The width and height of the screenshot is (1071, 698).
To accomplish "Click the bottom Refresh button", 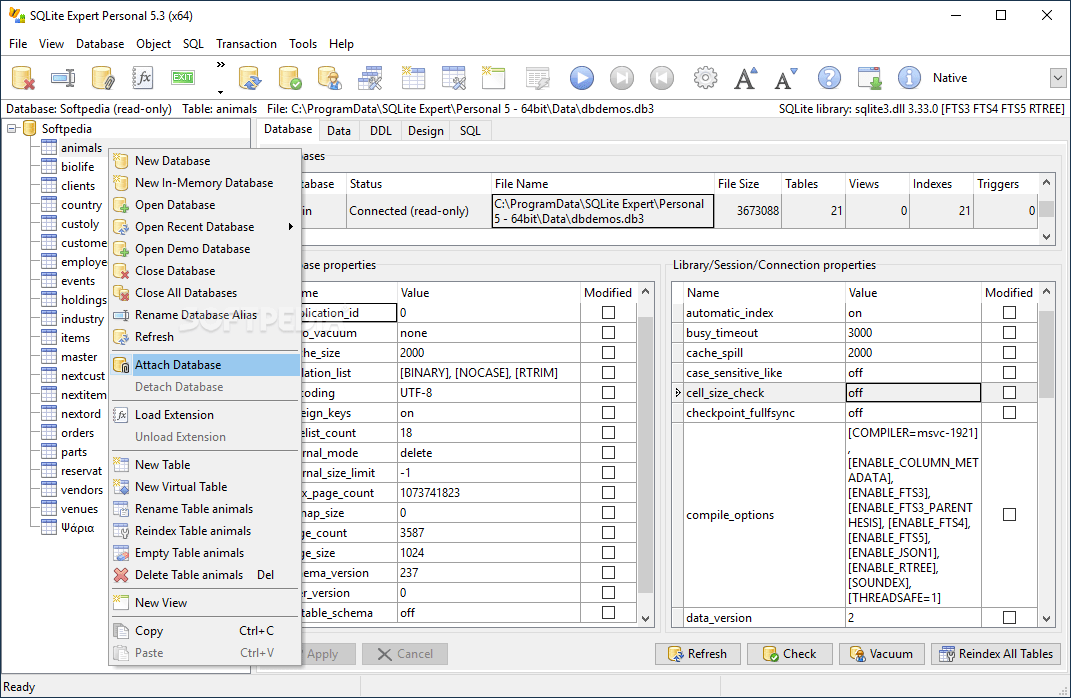I will click(697, 654).
